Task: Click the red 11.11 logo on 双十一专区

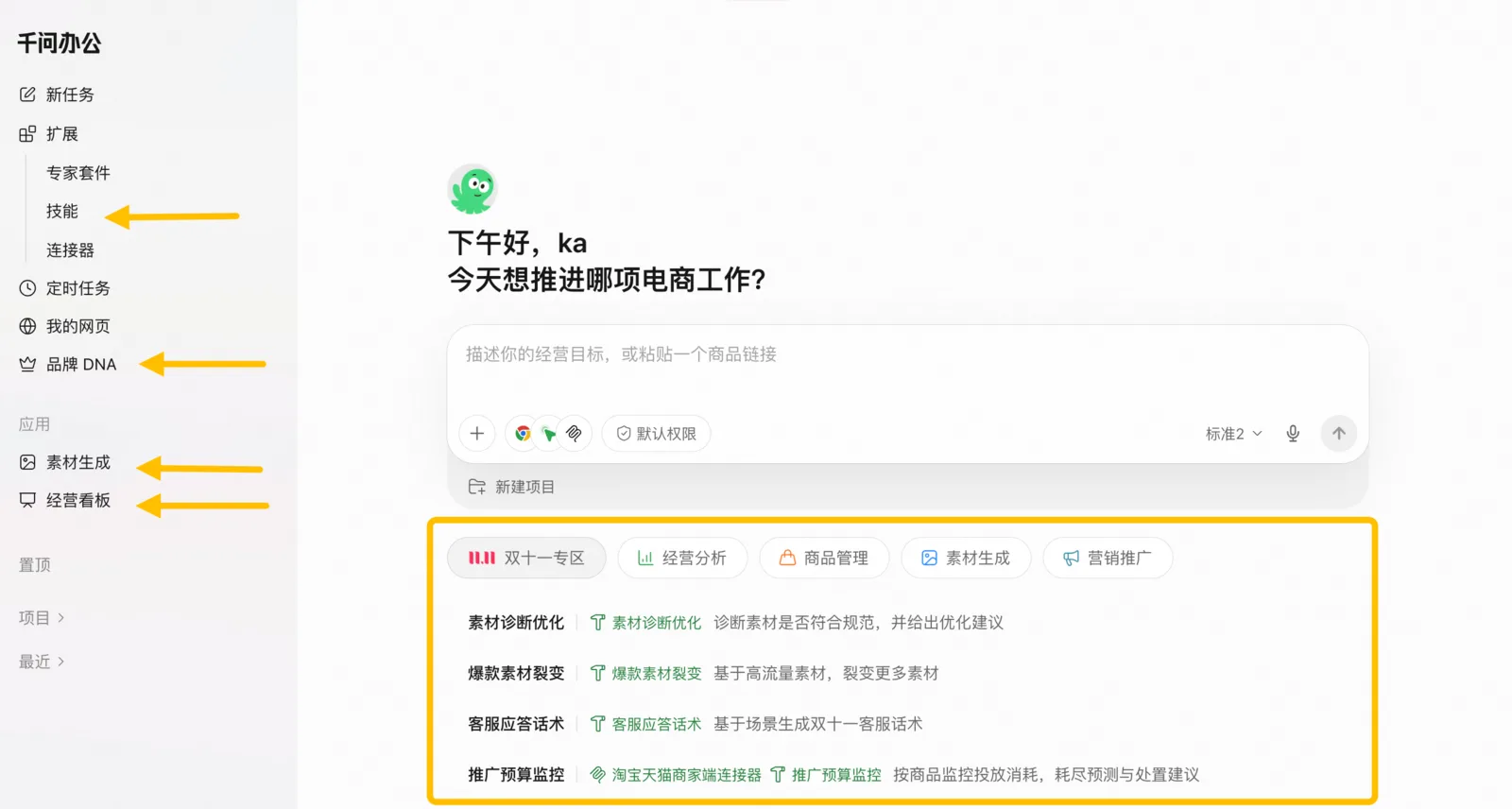Action: tap(482, 558)
